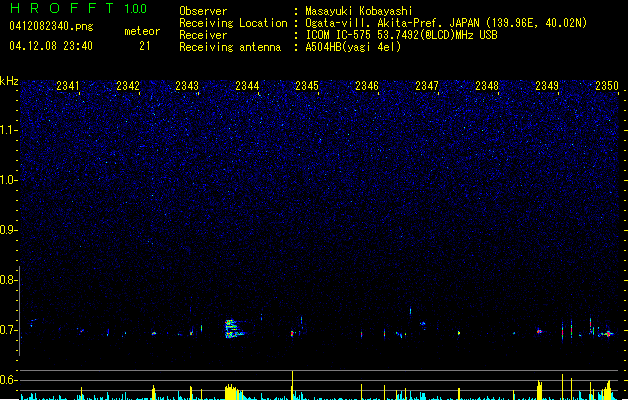Click the location text Ogata-vill. Akita-Pref. JAPAN

392,23
